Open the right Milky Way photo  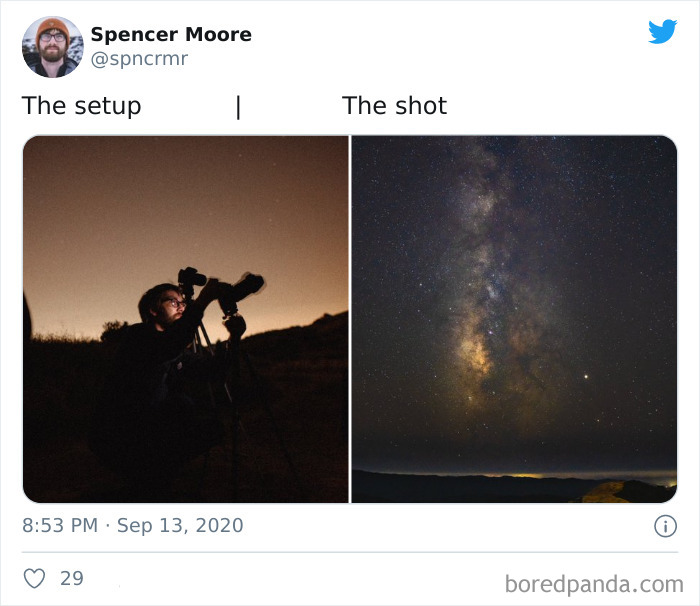pos(514,319)
